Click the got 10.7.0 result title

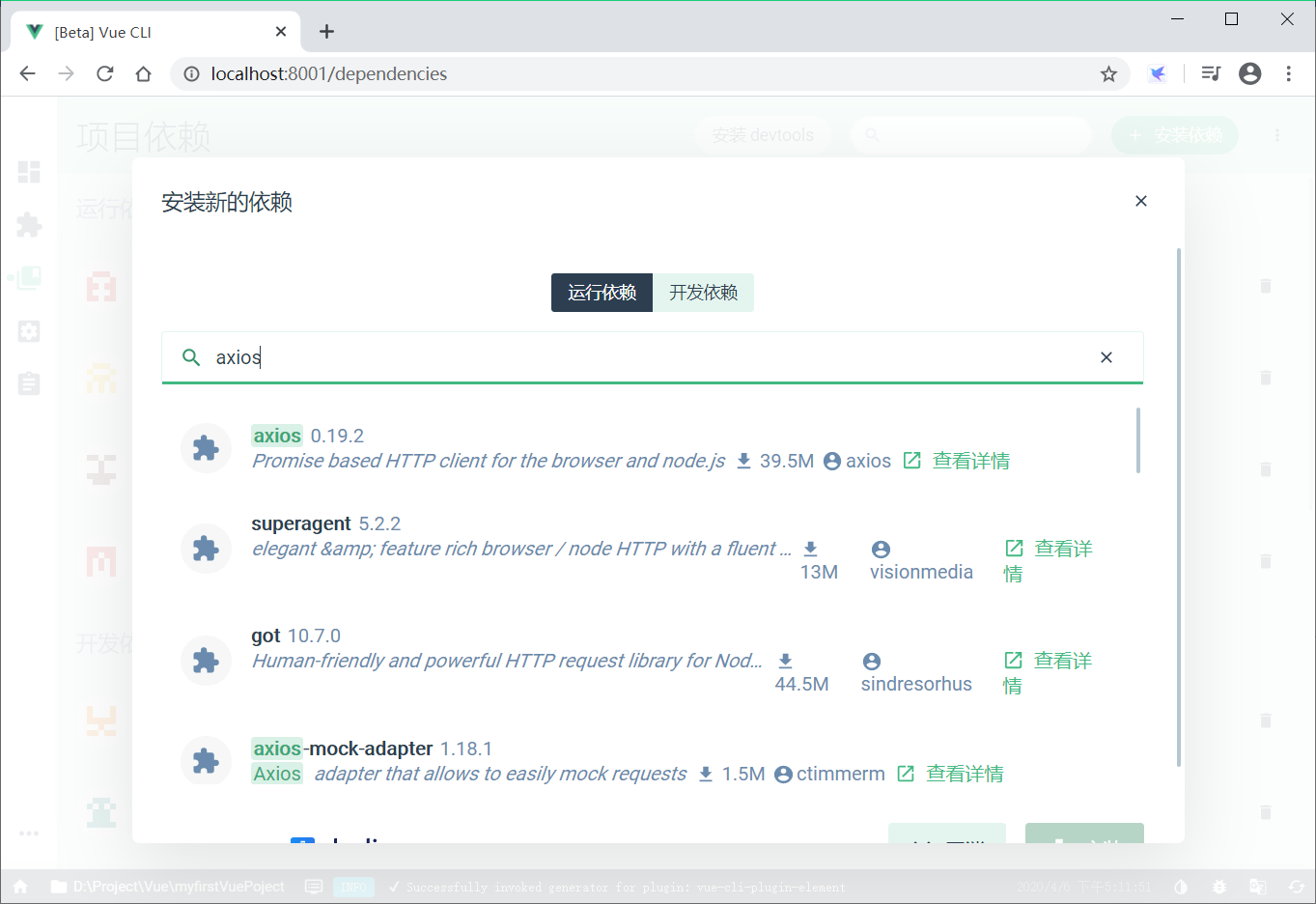point(295,636)
